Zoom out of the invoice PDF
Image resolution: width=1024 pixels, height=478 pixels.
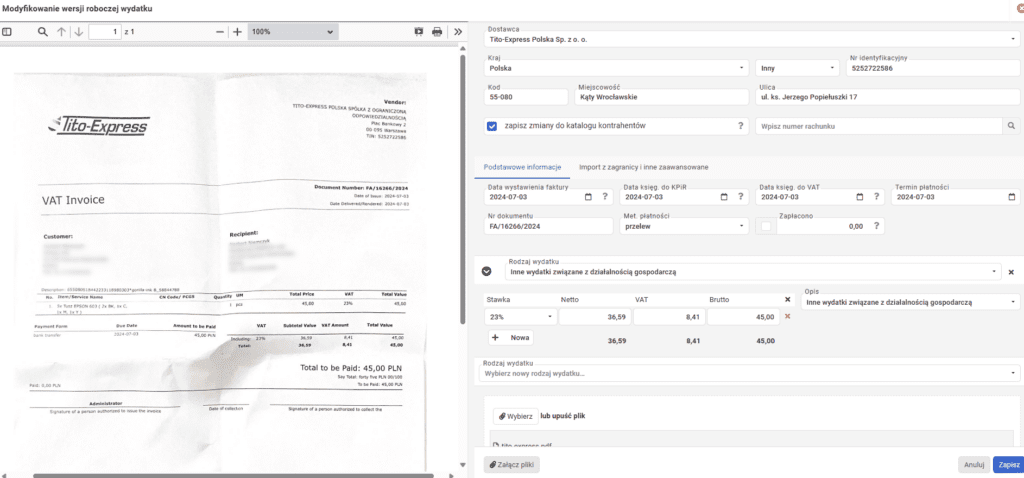tap(219, 32)
